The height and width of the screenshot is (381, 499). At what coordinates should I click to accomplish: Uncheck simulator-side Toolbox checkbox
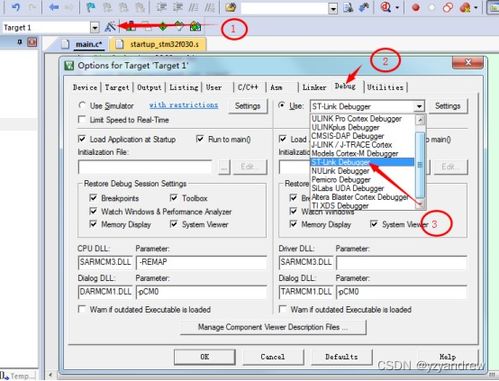pyautogui.click(x=173, y=198)
